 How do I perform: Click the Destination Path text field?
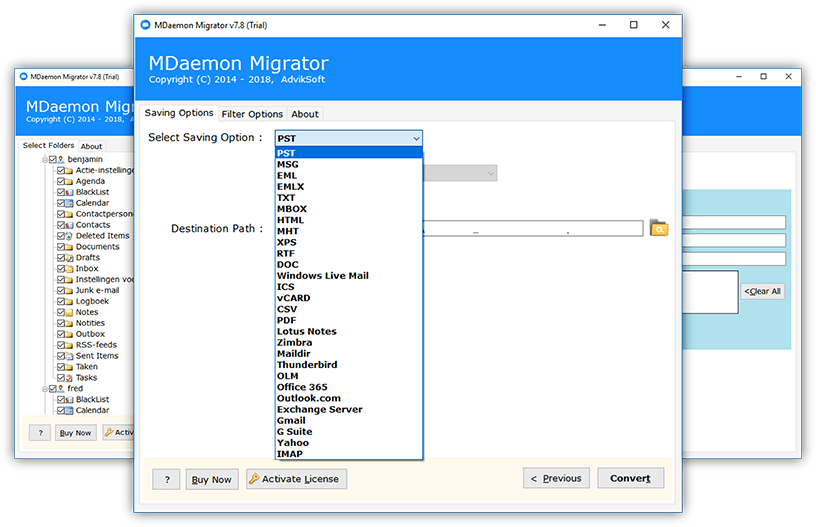[x=533, y=228]
